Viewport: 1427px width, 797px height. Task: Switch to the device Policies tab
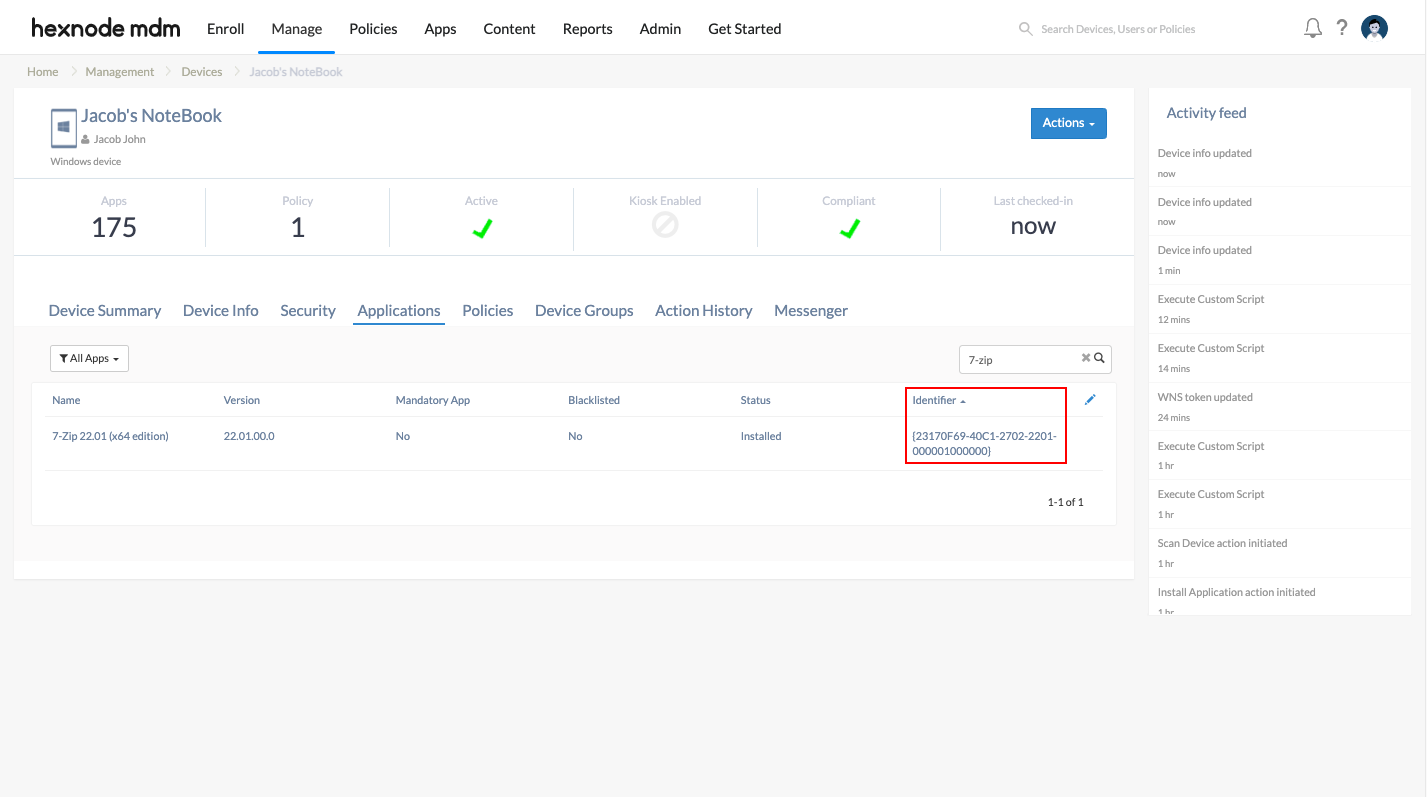tap(488, 311)
